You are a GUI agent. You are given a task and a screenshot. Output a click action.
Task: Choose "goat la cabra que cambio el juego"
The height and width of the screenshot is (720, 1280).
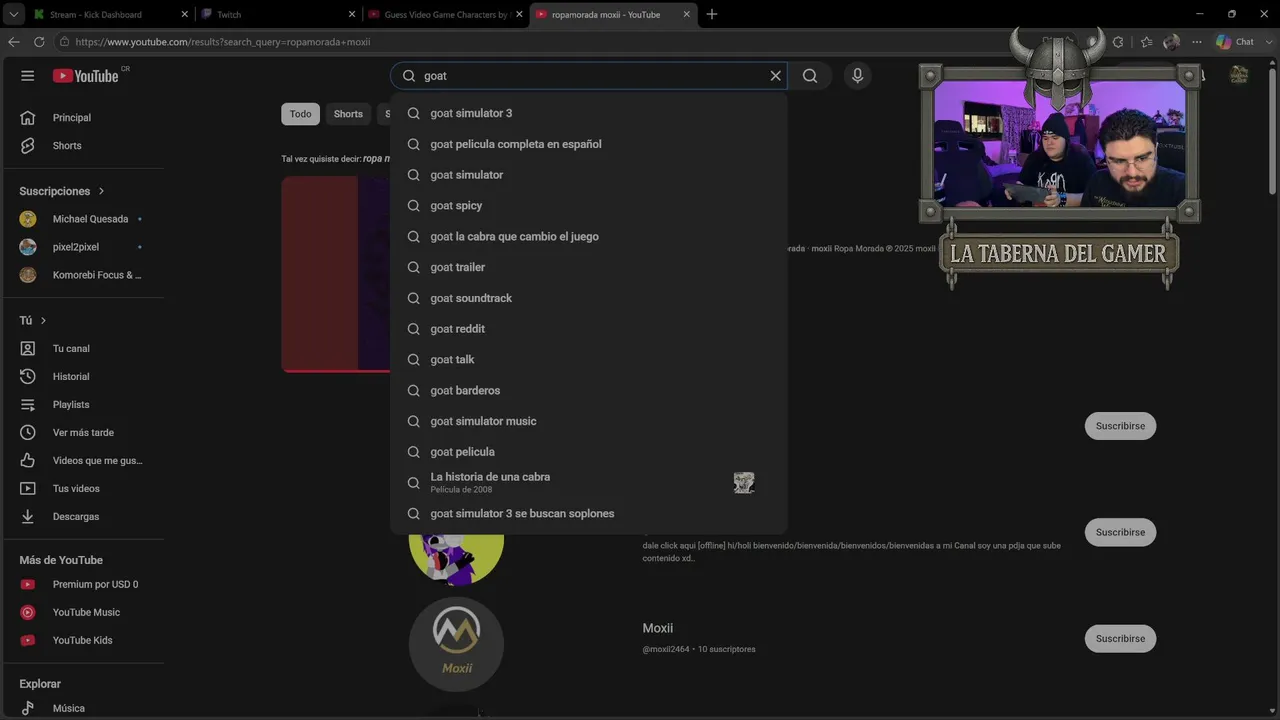point(589,237)
